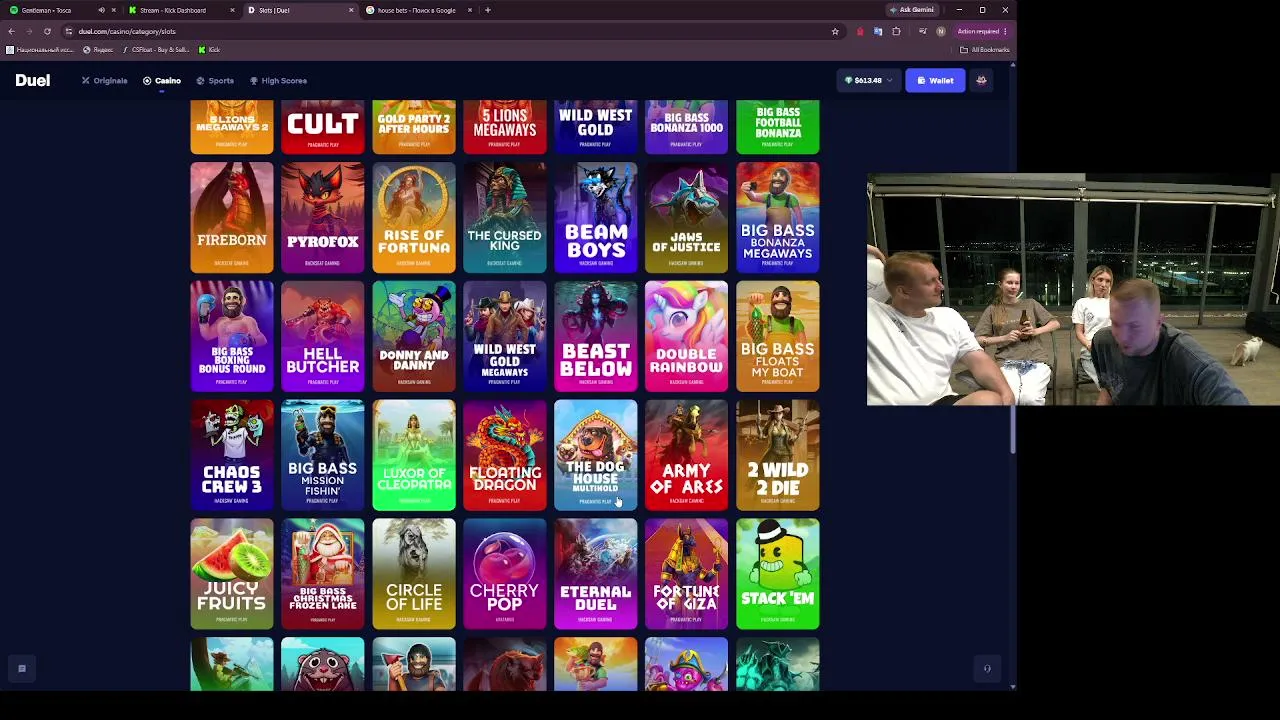Open the Fireborn slot game
1280x720 pixels.
(232, 217)
